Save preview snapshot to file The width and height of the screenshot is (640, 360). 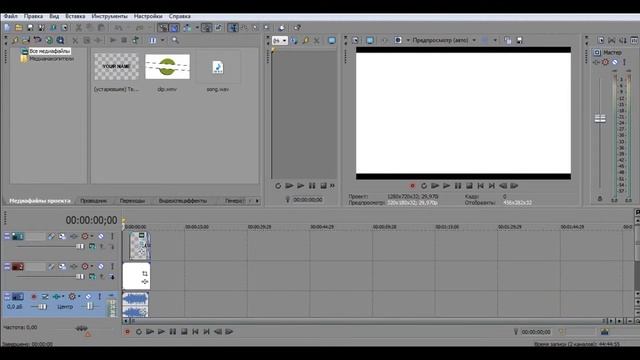(x=519, y=40)
